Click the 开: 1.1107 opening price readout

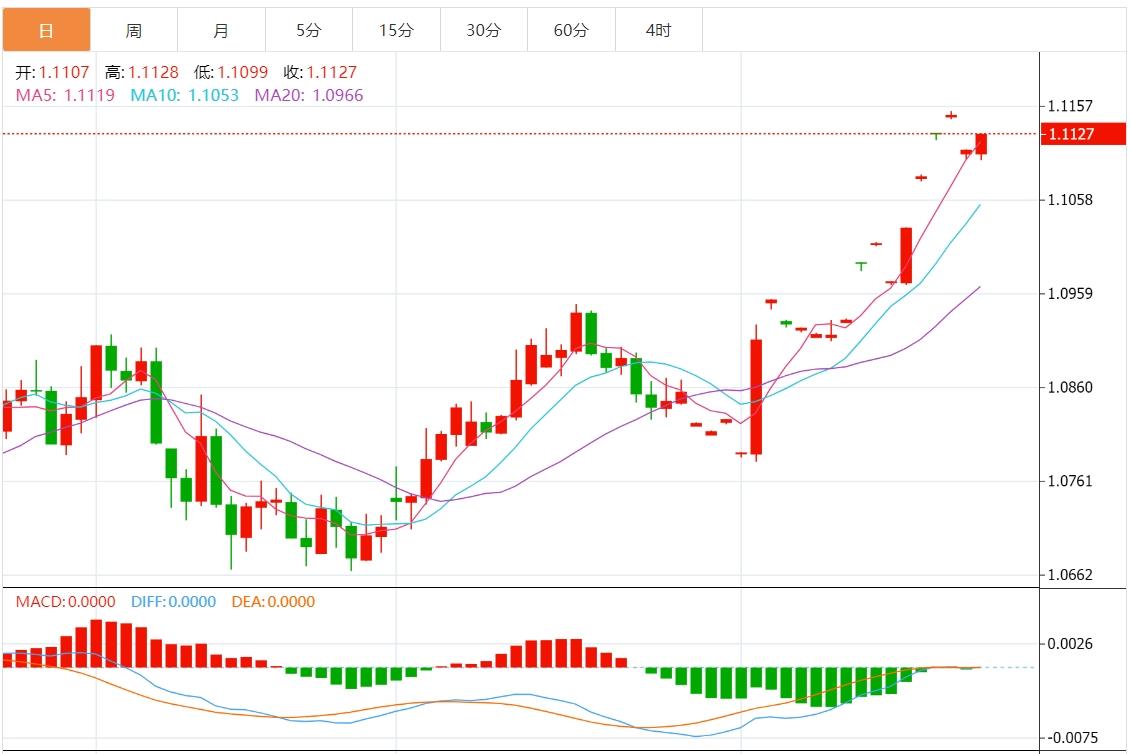click(52, 73)
